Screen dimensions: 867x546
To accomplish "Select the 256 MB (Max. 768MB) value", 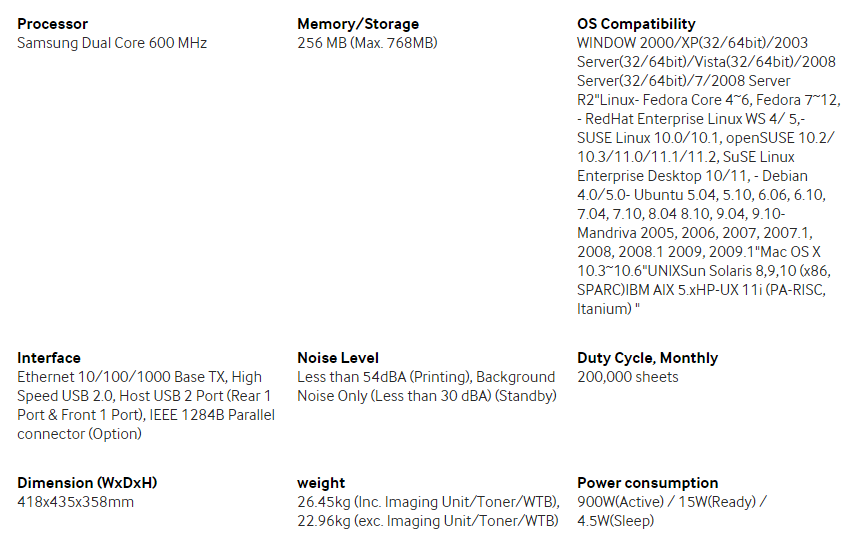I will click(x=367, y=43).
